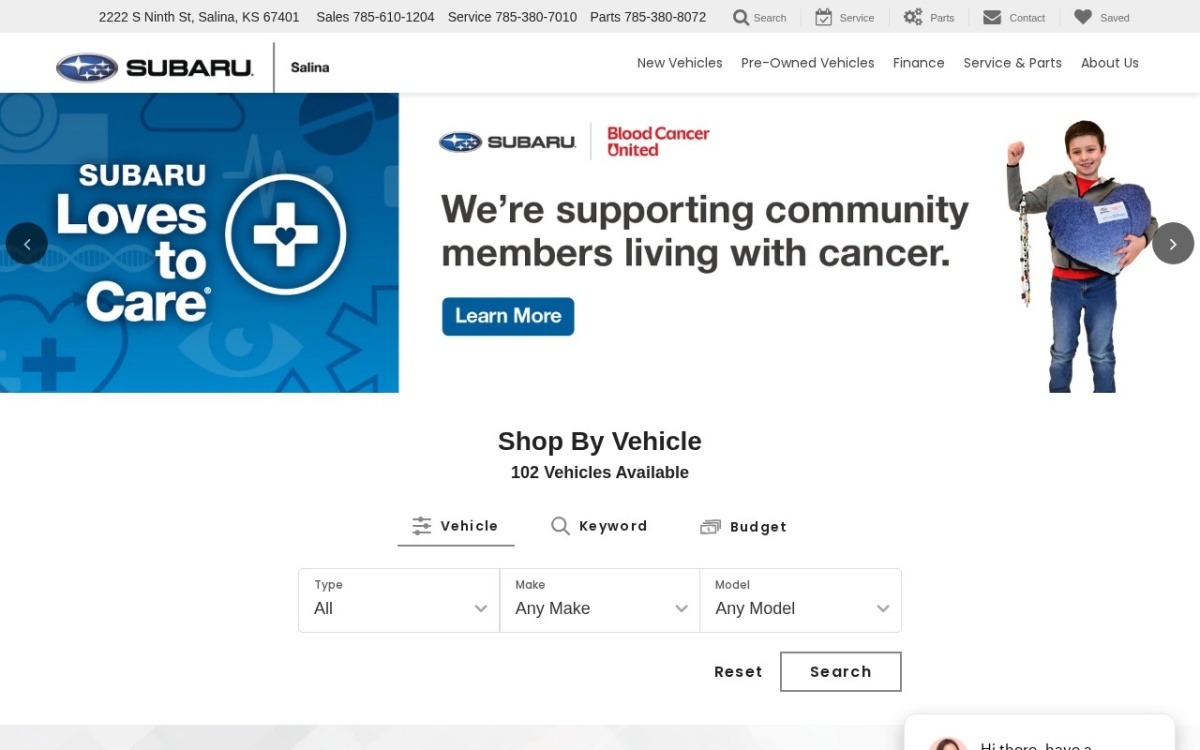Click the chat popup message "Hi there"
This screenshot has height=750, width=1200.
1036,745
